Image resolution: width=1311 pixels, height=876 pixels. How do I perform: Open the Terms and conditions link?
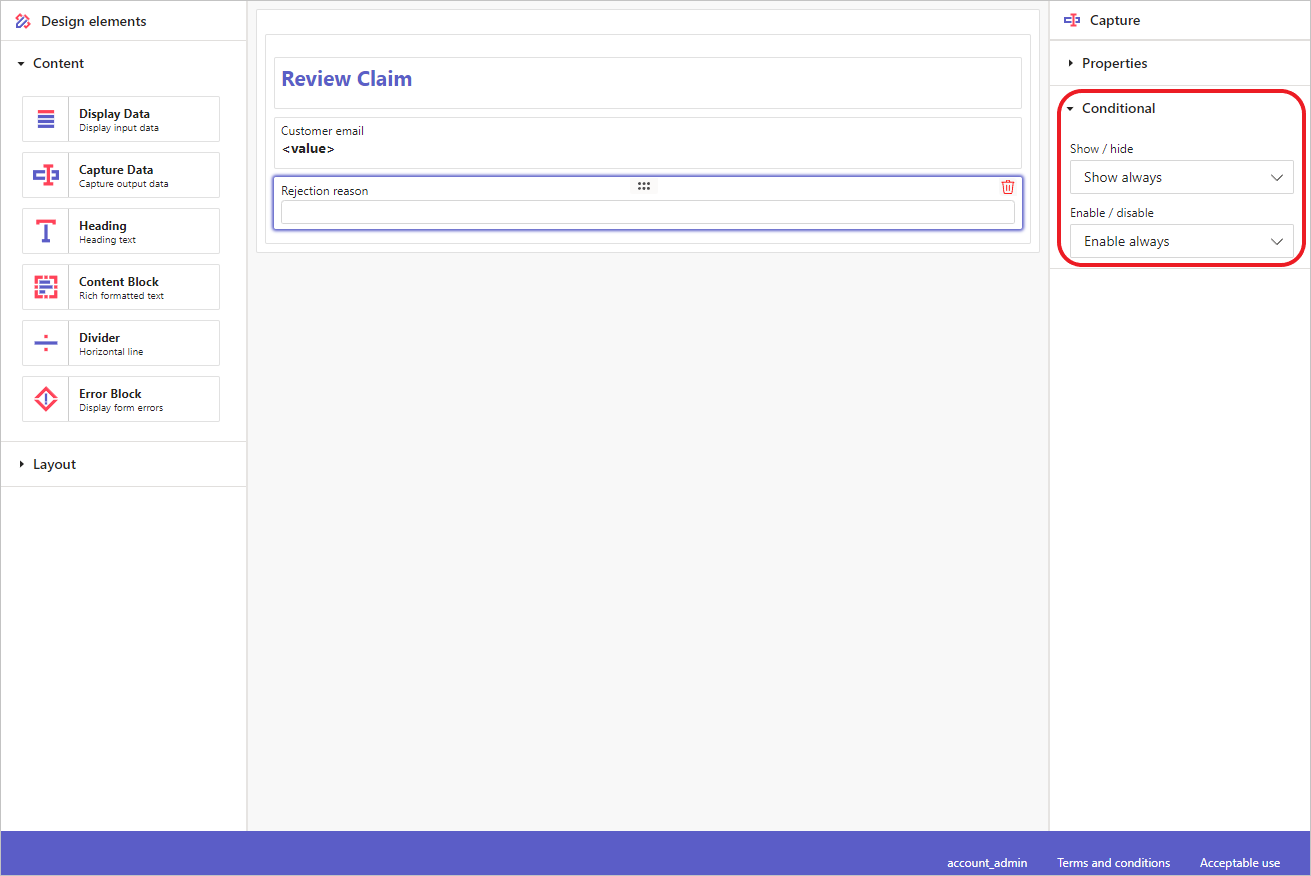pyautogui.click(x=1113, y=863)
